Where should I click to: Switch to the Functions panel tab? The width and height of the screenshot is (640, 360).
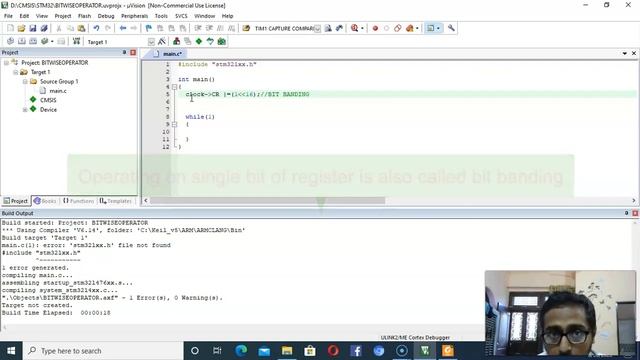tap(78, 201)
